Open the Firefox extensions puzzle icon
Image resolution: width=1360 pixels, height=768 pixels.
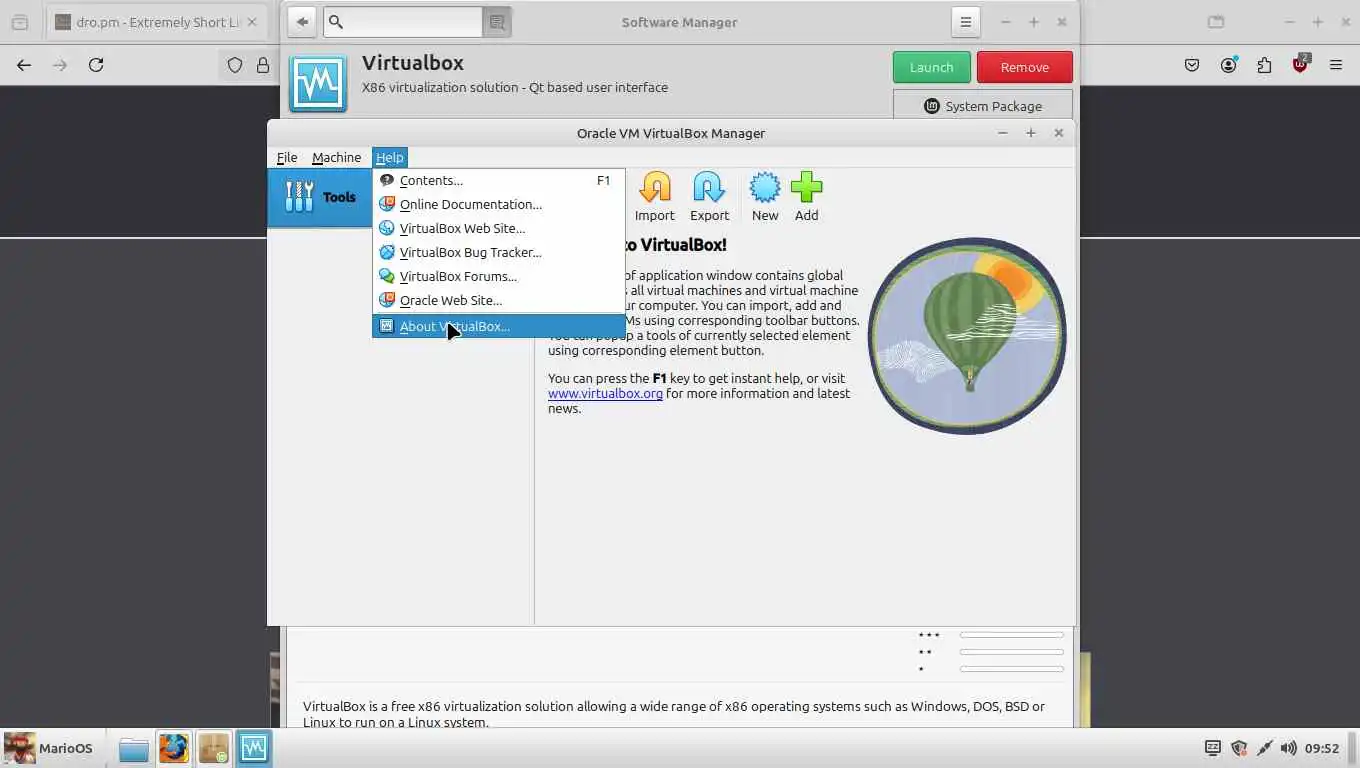(x=1264, y=65)
